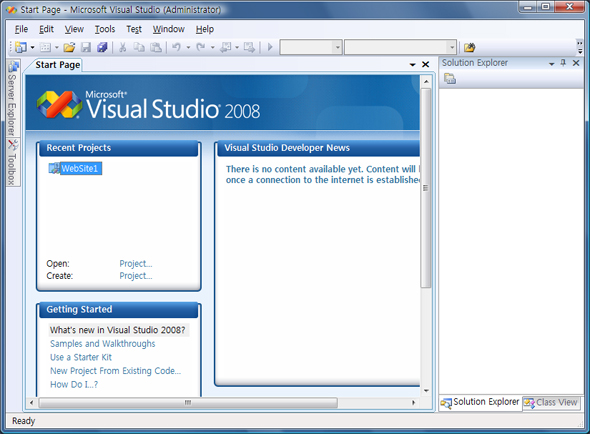Close the Solution Explorer panel
The width and height of the screenshot is (590, 434).
pyautogui.click(x=576, y=63)
